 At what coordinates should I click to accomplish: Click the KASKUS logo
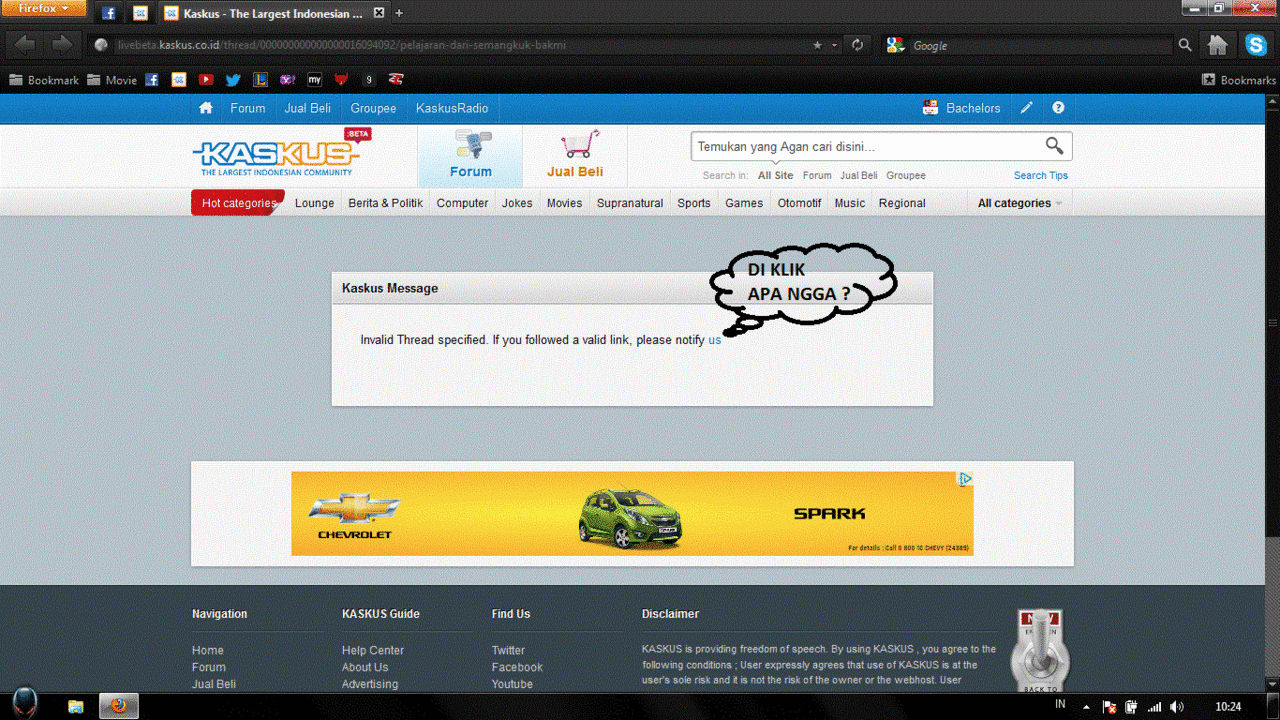(x=275, y=155)
